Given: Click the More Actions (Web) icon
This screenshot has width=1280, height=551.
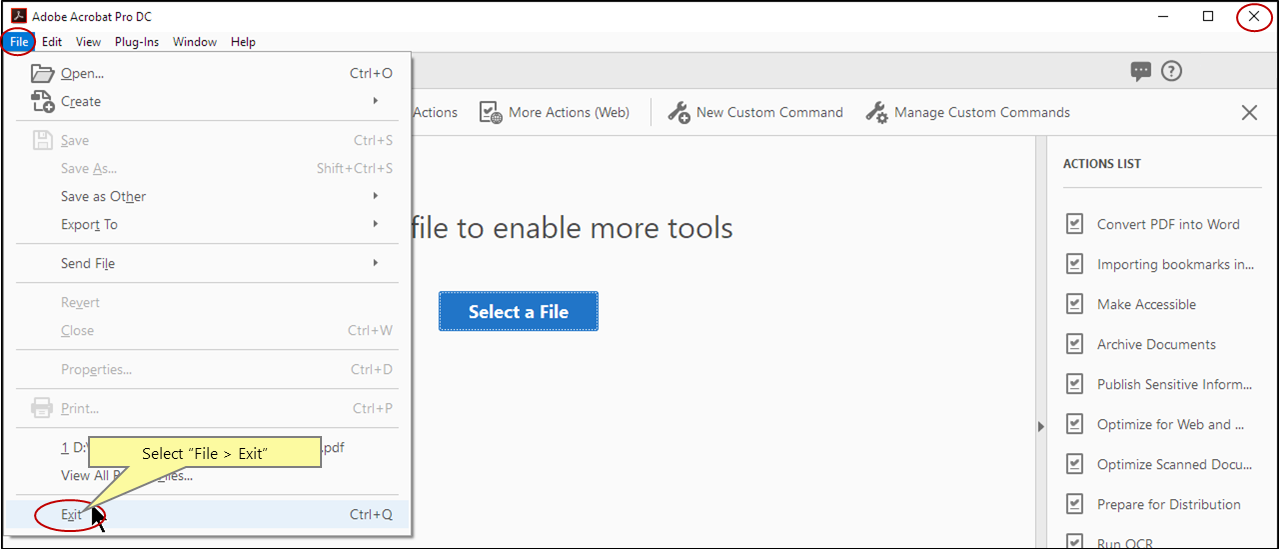Looking at the screenshot, I should [490, 112].
